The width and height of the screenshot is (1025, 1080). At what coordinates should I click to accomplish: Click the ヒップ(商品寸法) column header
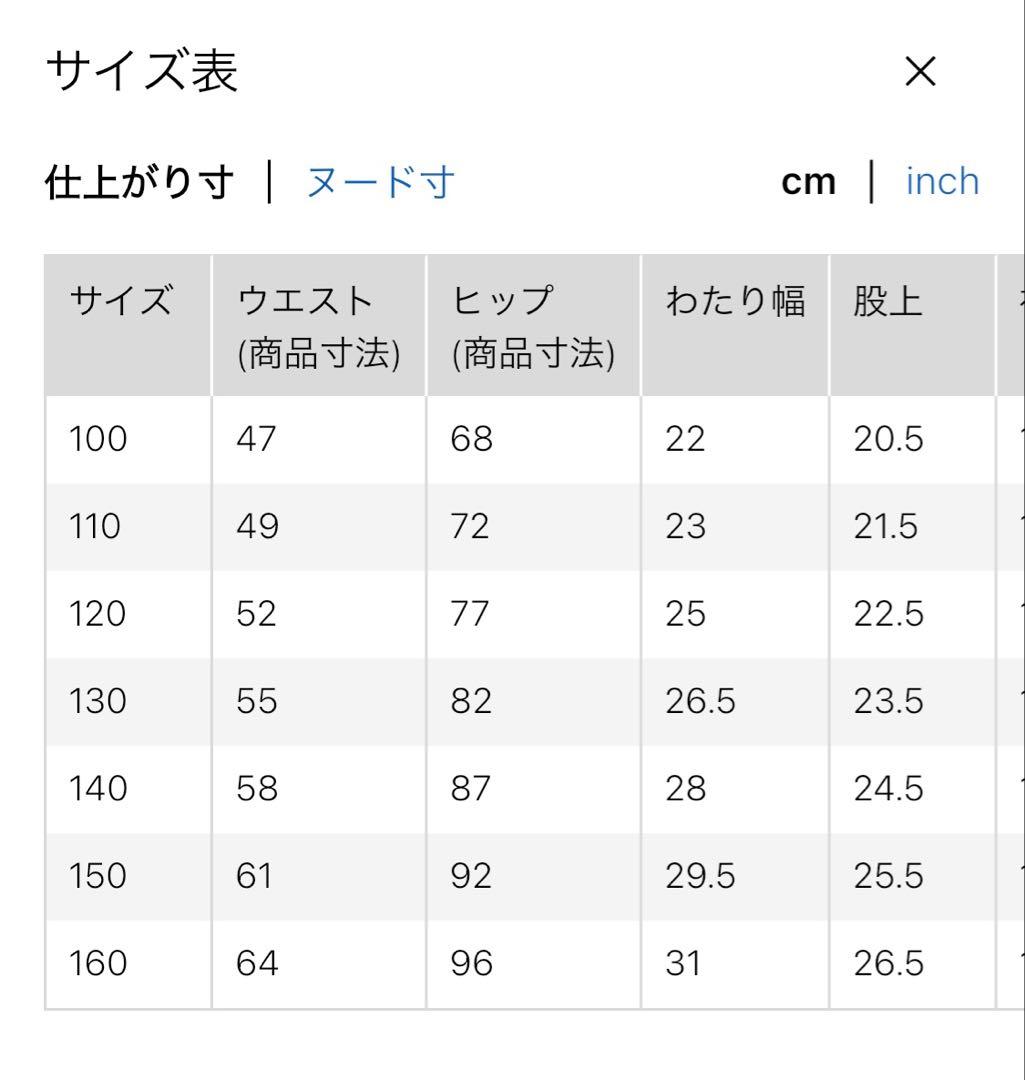coord(533,327)
